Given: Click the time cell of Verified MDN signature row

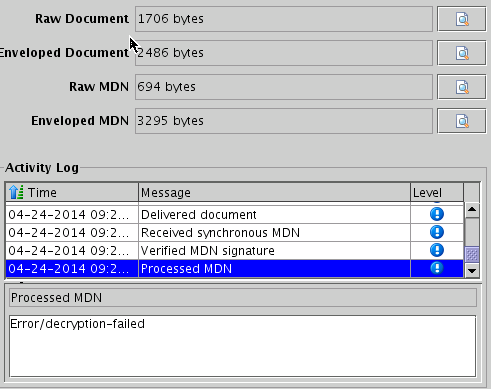Looking at the screenshot, I should 72,251.
